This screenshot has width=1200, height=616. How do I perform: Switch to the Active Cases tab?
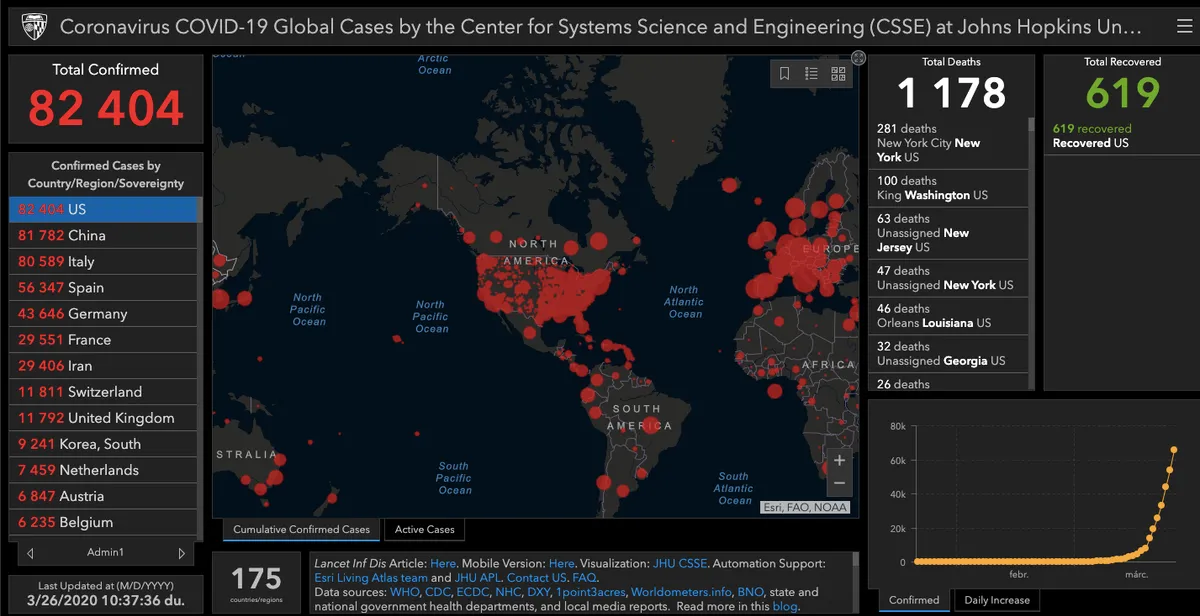pos(424,530)
